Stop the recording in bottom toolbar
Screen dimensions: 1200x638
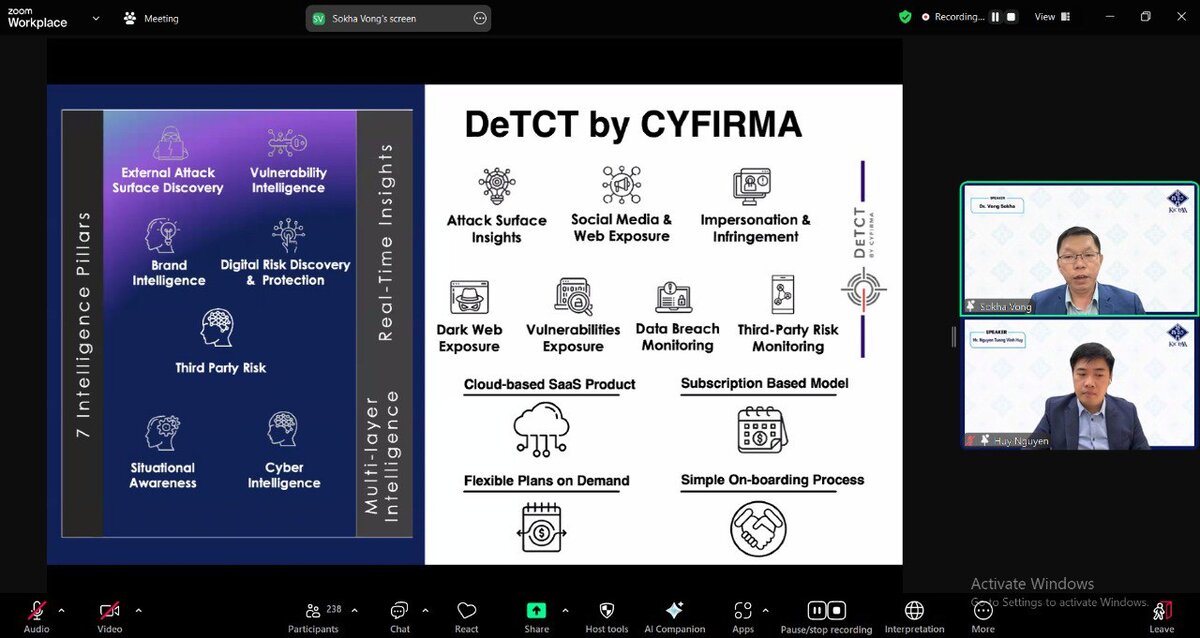tap(837, 610)
